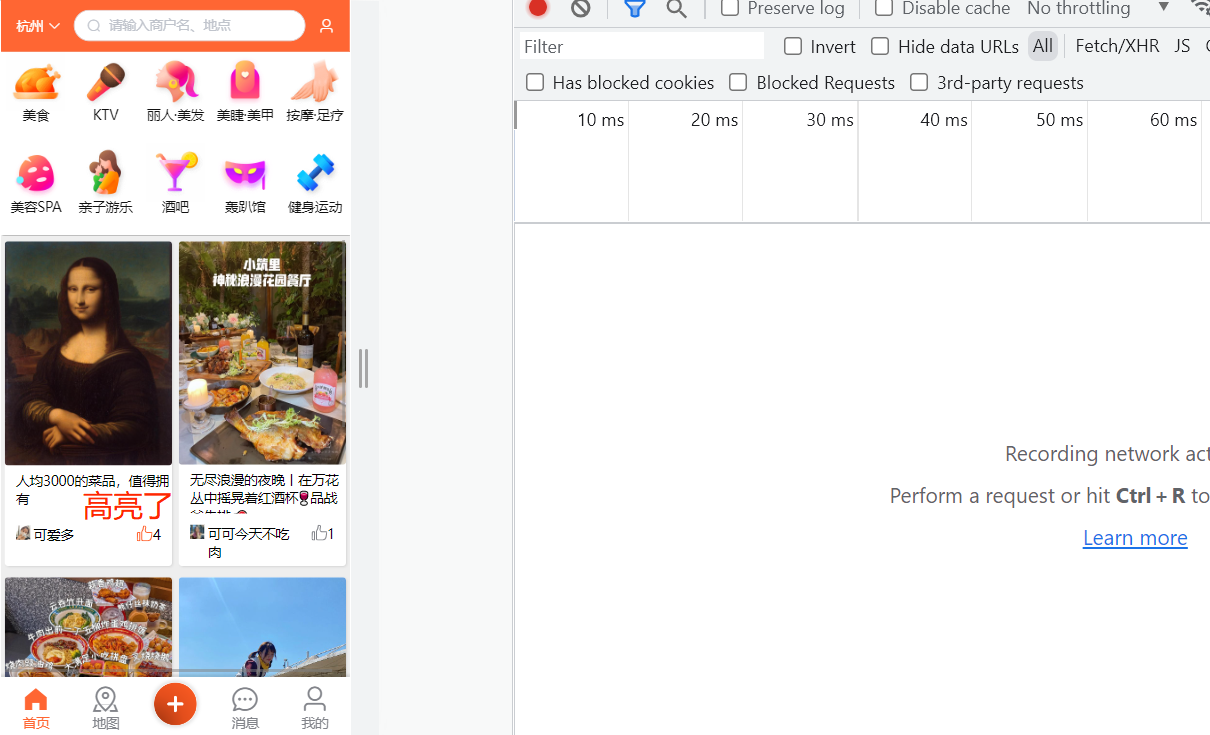The width and height of the screenshot is (1210, 735).
Task: Like the 可可今天不吃肉 post thumbs-up icon
Action: point(319,533)
